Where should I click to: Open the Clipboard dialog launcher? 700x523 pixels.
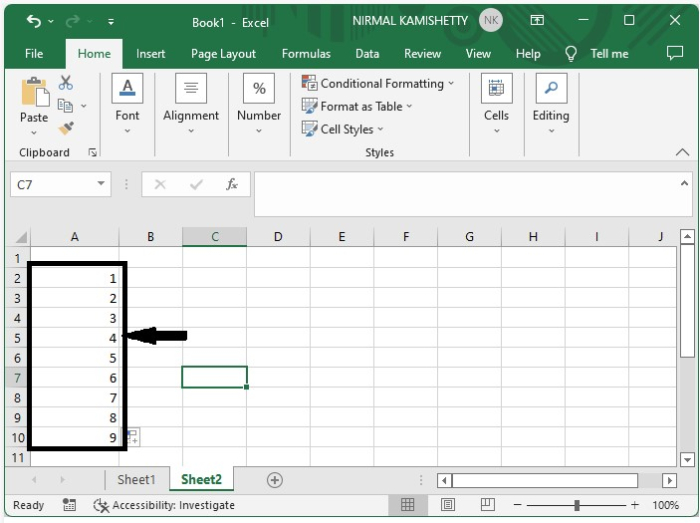coord(92,153)
